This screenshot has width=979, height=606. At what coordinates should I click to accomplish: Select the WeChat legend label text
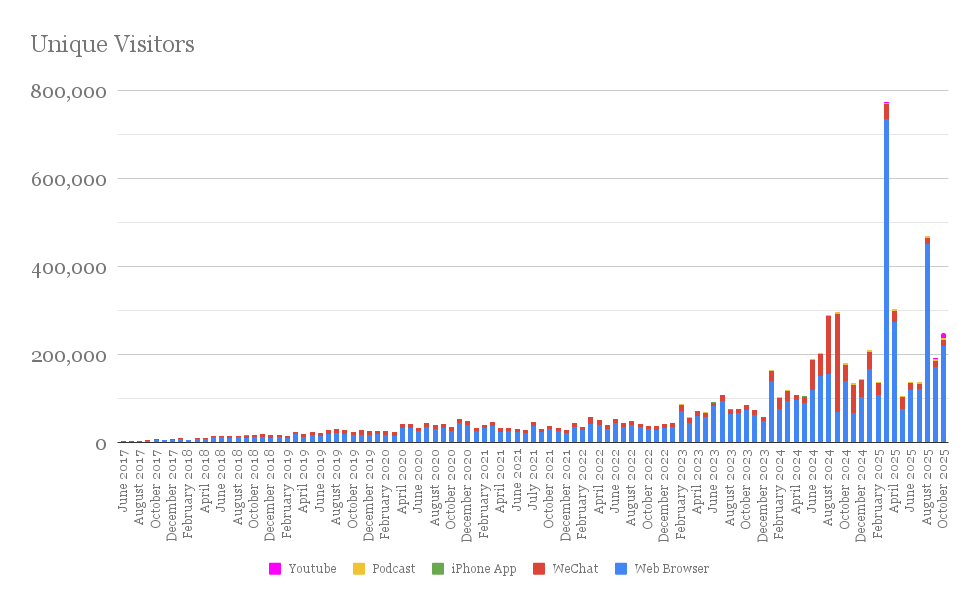575,569
